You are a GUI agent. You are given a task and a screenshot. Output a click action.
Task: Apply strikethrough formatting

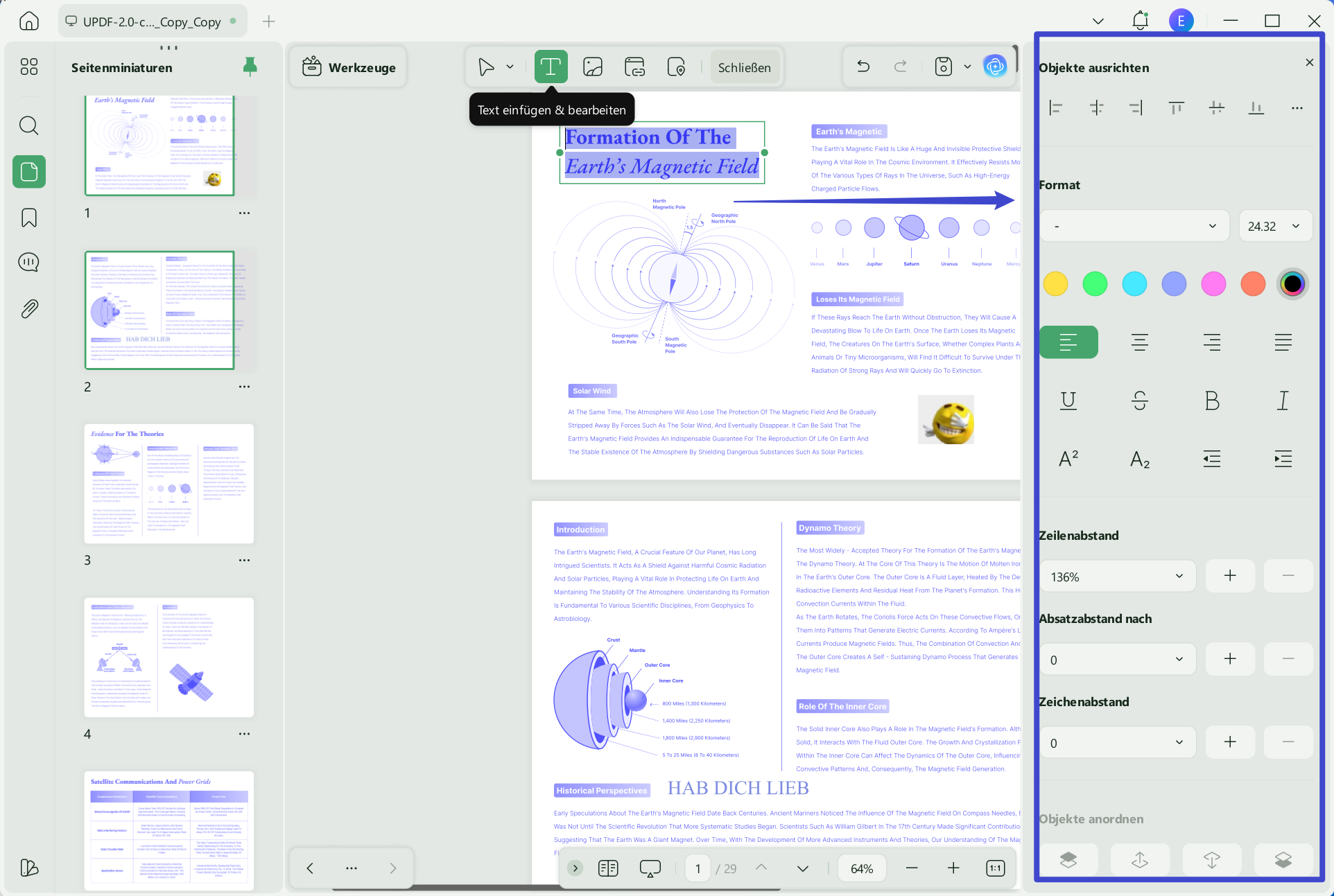[1140, 401]
